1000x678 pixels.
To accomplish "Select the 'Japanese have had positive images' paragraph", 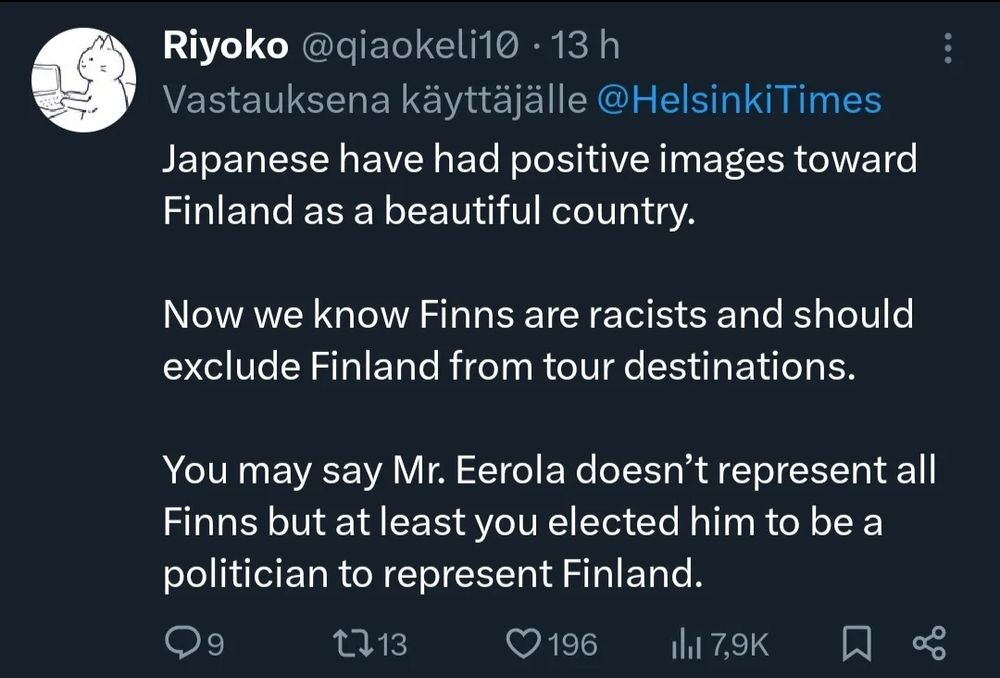I will [539, 185].
